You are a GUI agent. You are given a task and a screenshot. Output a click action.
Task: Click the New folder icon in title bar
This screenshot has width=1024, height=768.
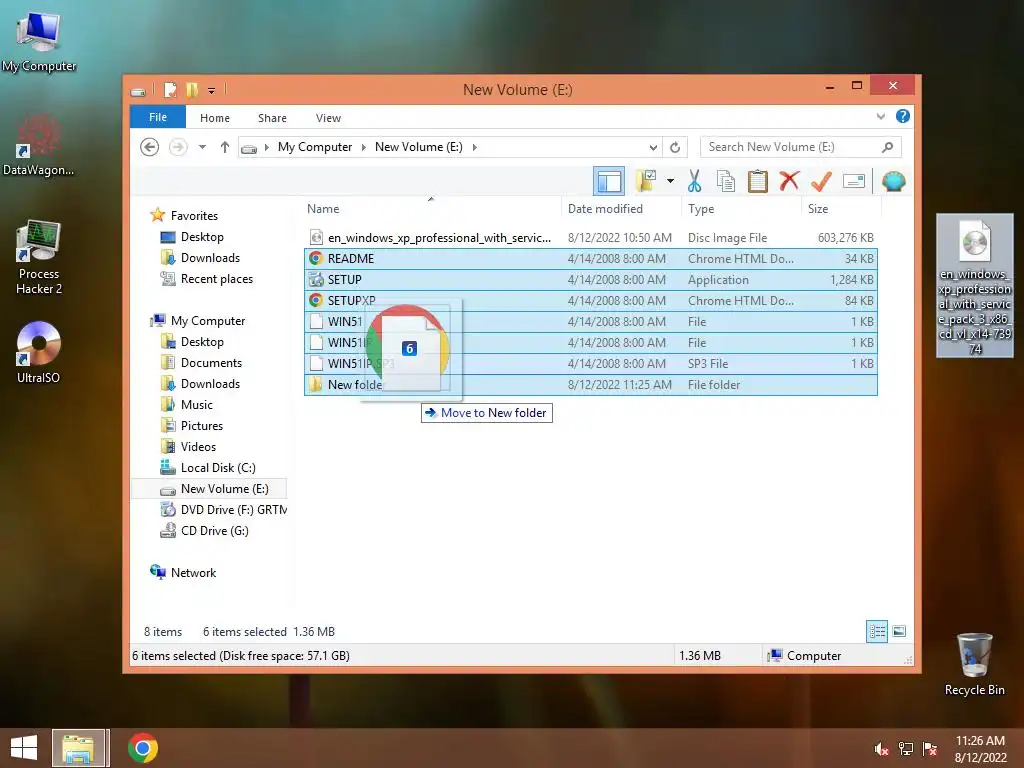(192, 89)
